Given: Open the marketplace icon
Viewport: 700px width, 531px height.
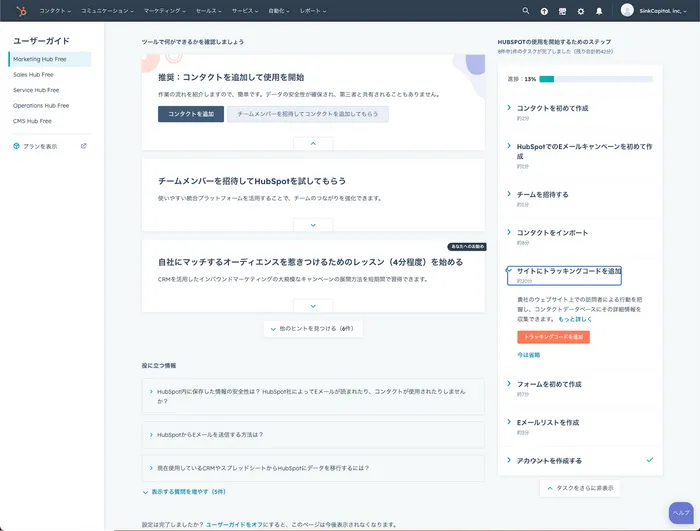Looking at the screenshot, I should point(562,11).
